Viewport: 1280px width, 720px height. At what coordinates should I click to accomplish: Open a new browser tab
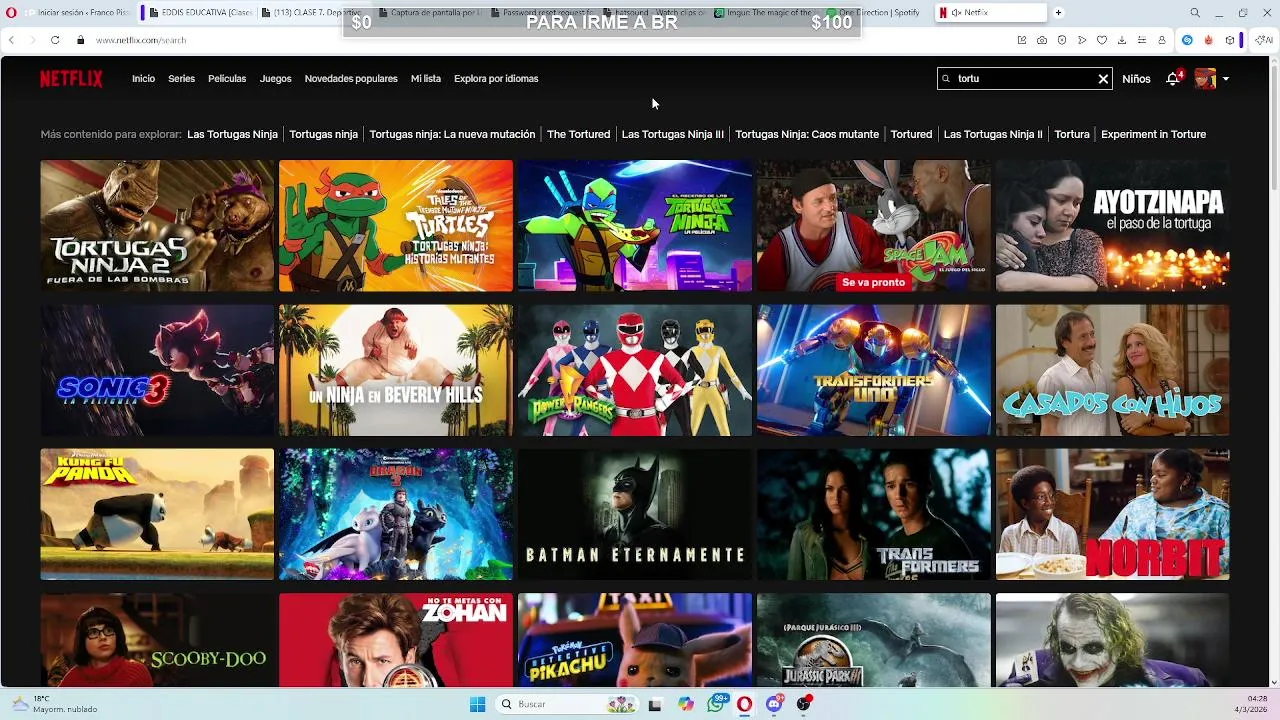[x=1058, y=13]
